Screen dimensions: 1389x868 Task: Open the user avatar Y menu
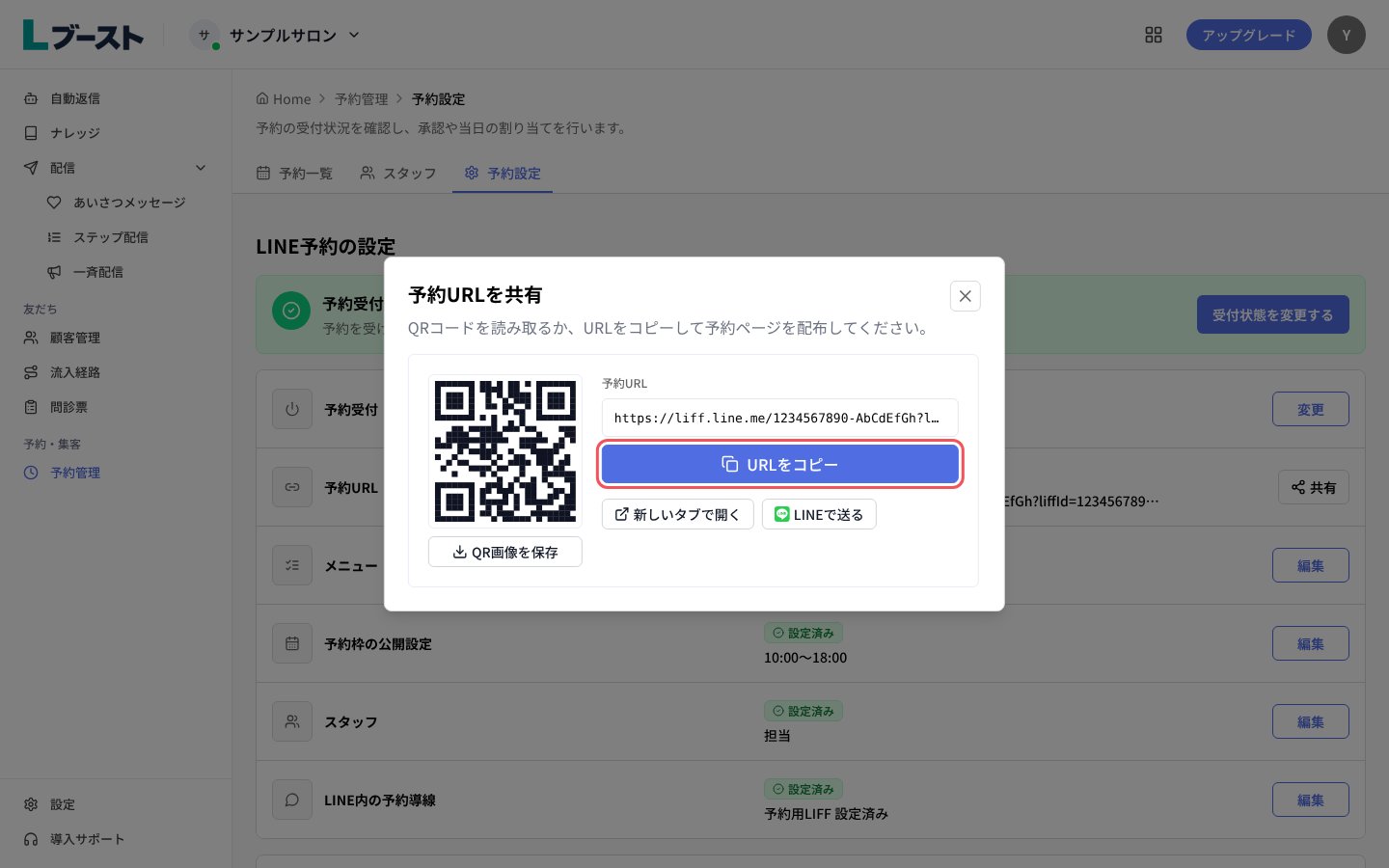tap(1346, 35)
